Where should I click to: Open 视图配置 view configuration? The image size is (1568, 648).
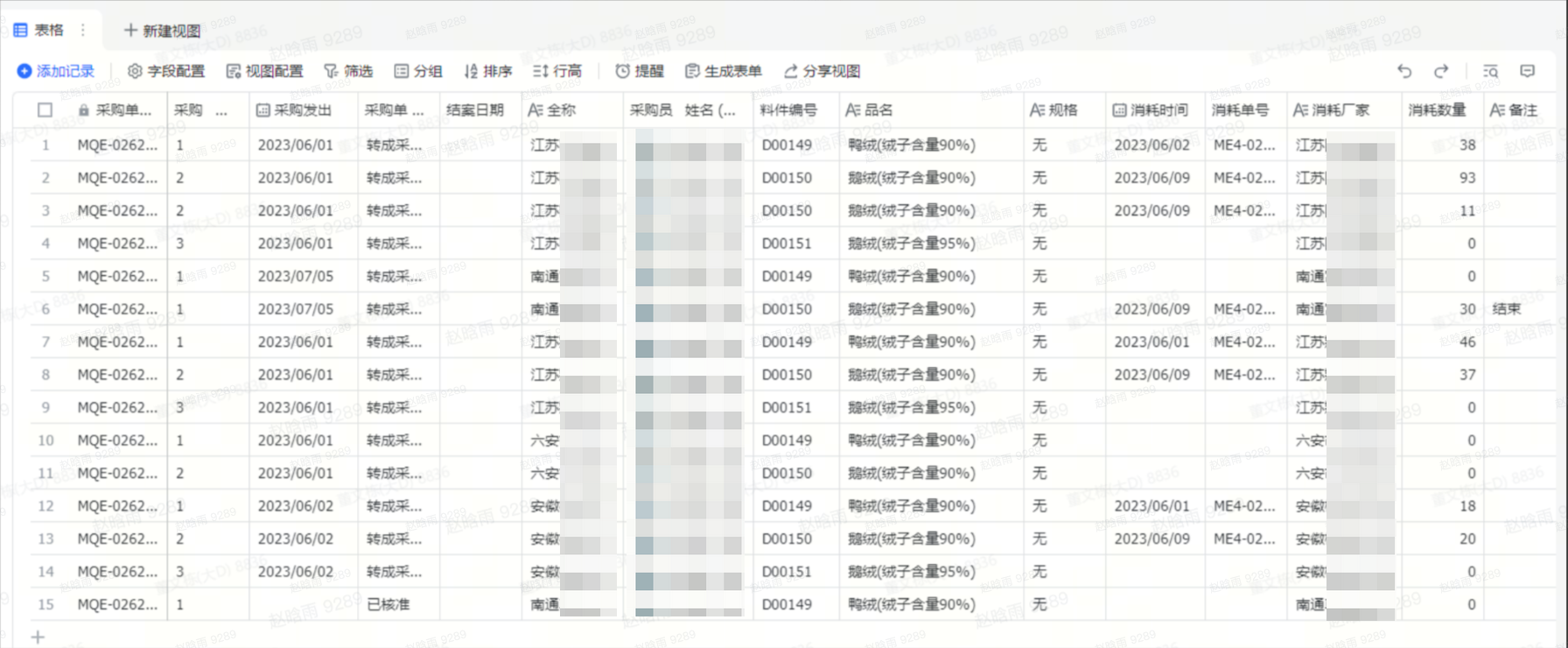pos(264,71)
